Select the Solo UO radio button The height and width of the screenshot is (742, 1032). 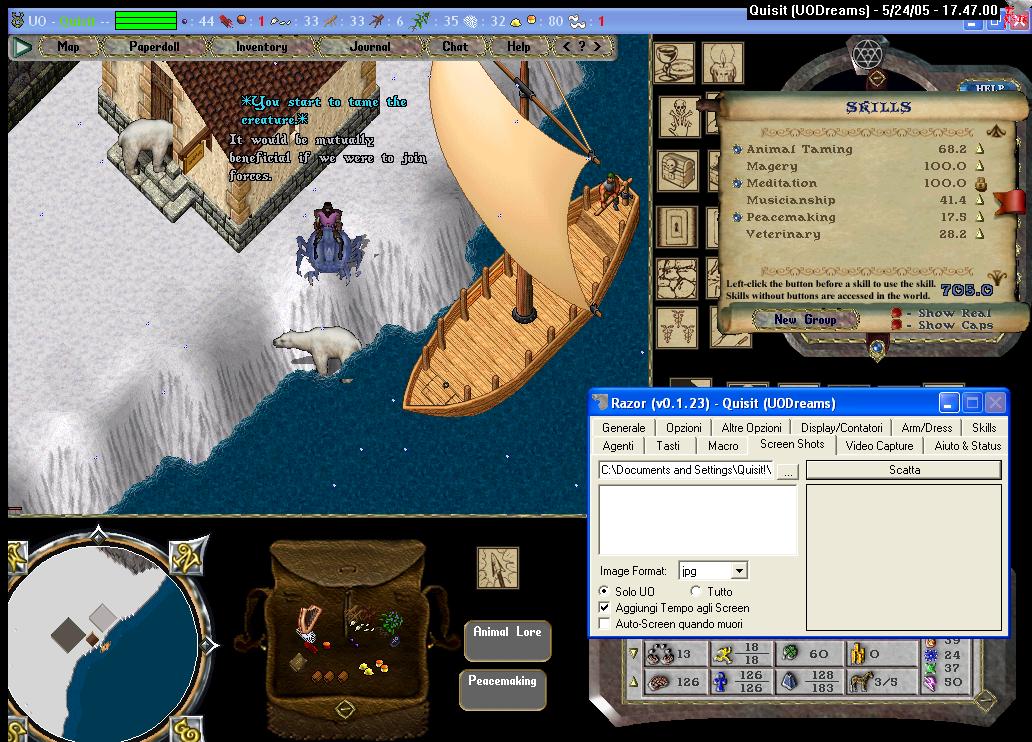click(x=604, y=591)
